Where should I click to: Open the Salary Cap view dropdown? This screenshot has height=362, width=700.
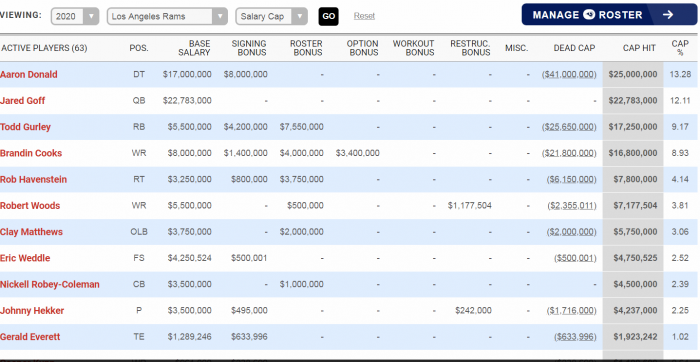[x=271, y=17]
